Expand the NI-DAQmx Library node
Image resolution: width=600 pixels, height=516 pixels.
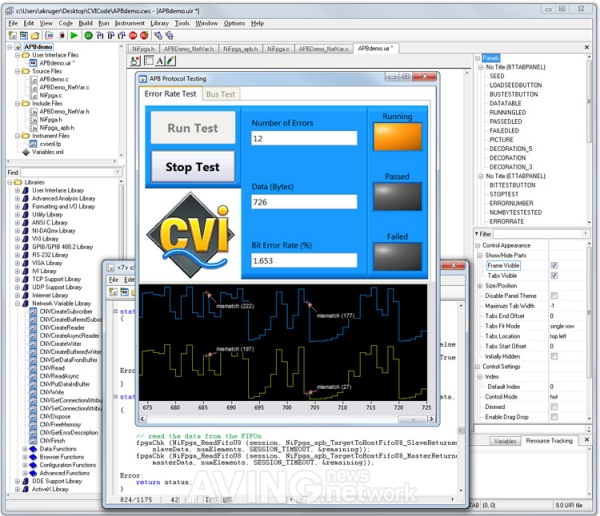point(18,231)
